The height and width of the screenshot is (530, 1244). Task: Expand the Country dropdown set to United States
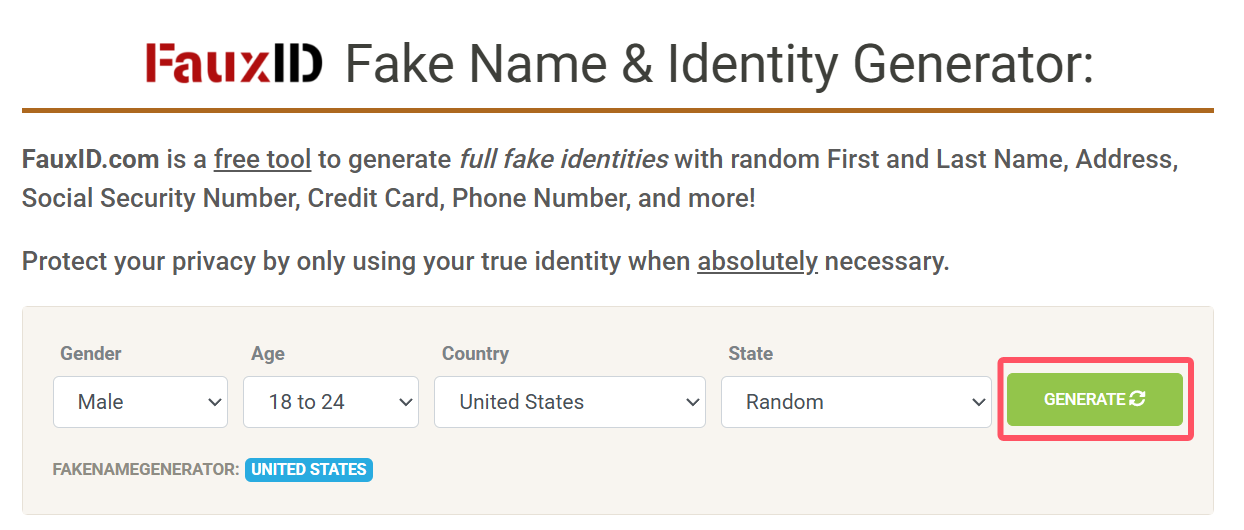click(x=569, y=402)
